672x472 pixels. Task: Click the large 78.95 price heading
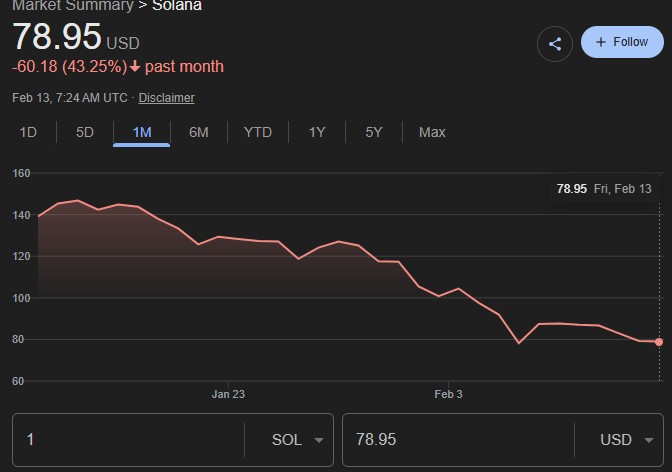pos(57,36)
